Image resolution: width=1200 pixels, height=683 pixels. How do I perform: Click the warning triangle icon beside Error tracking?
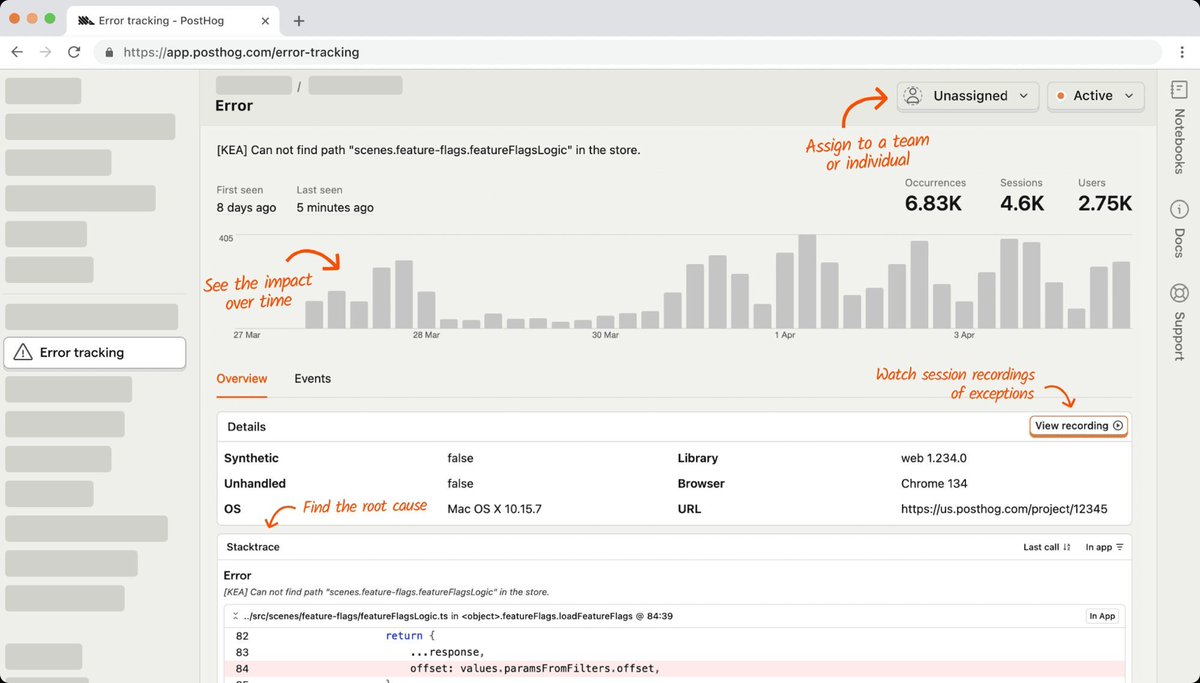(24, 352)
